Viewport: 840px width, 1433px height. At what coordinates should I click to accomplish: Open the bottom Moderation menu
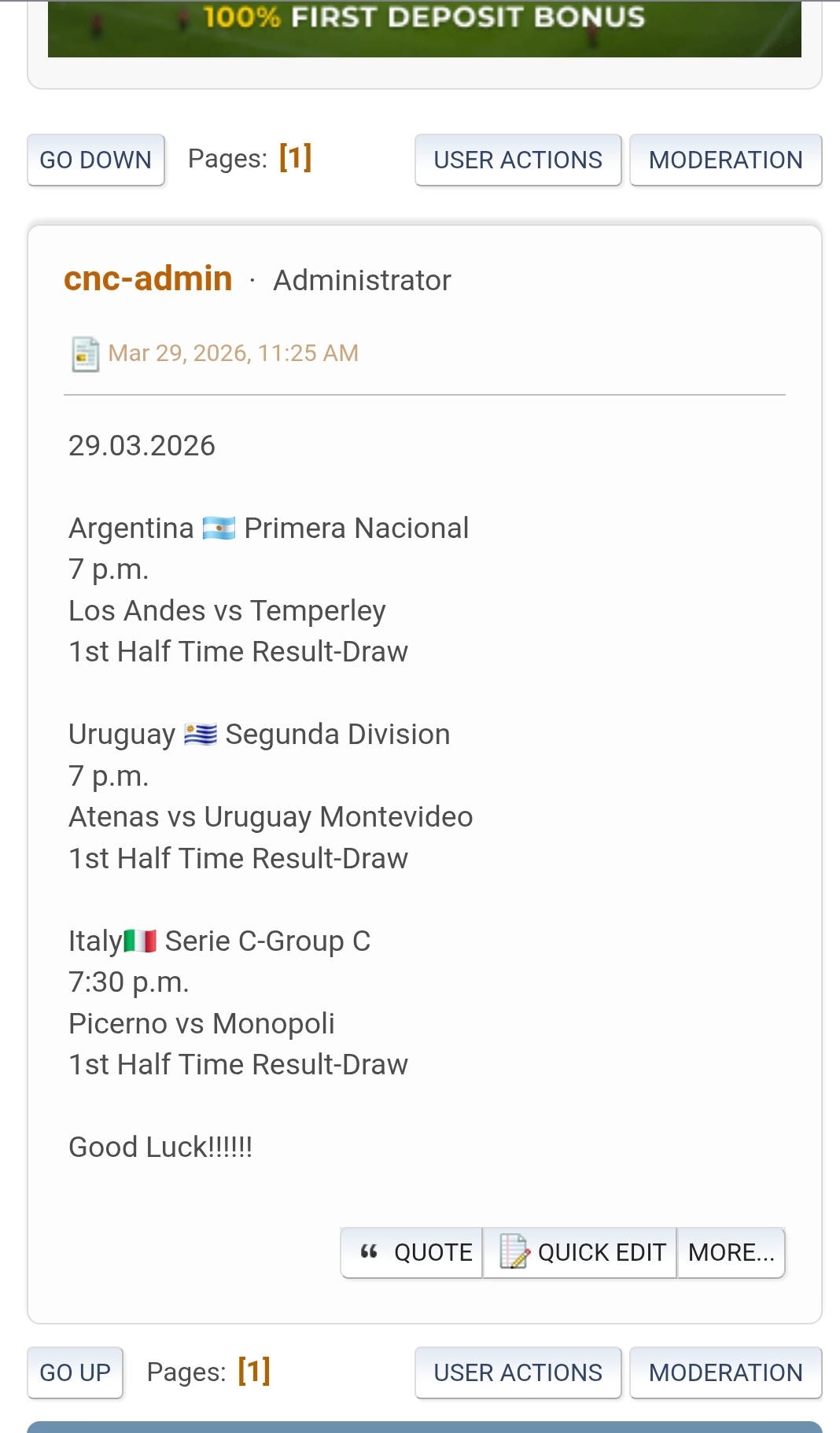(x=725, y=1372)
